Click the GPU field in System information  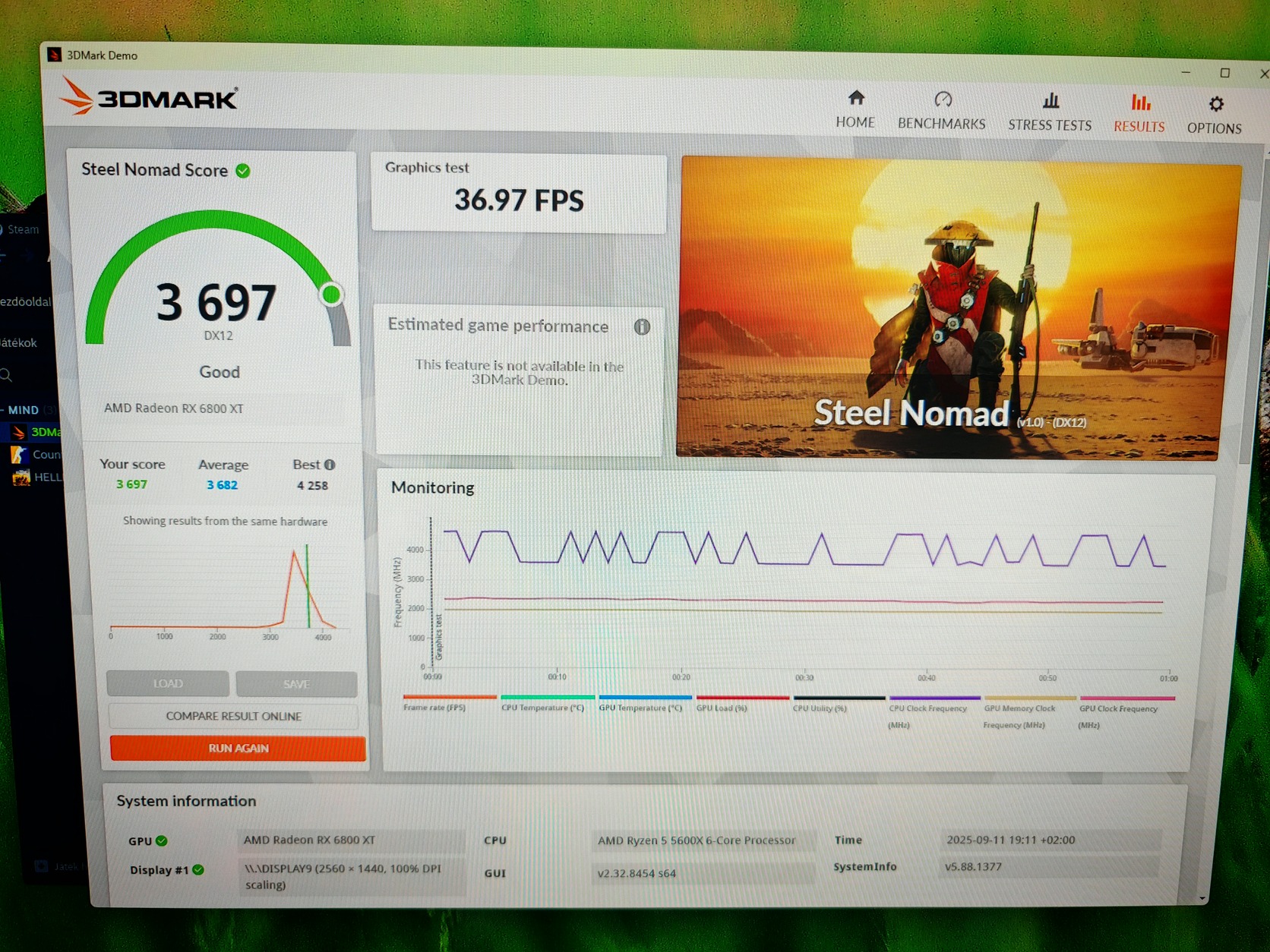point(350,840)
